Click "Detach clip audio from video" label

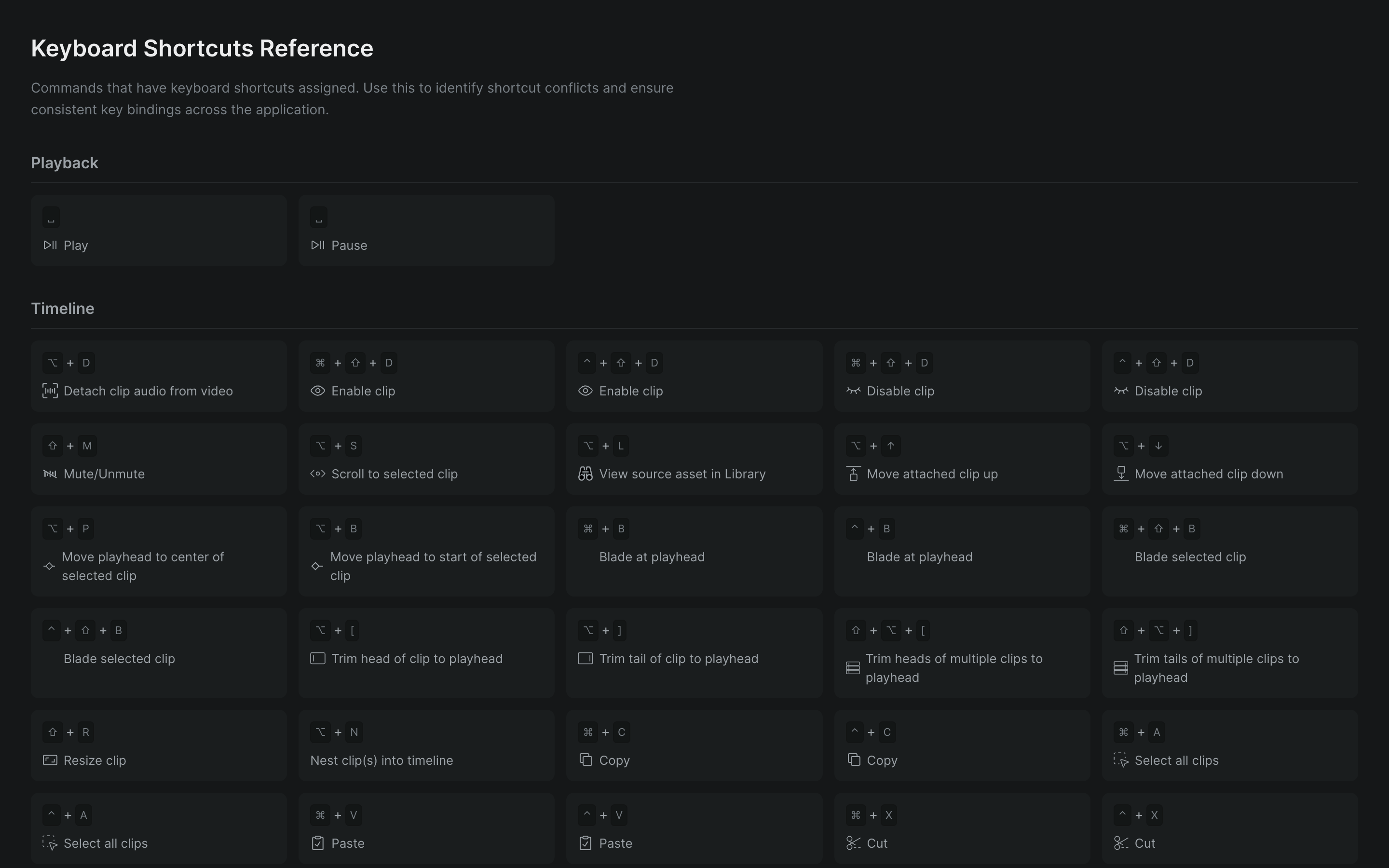pos(148,391)
